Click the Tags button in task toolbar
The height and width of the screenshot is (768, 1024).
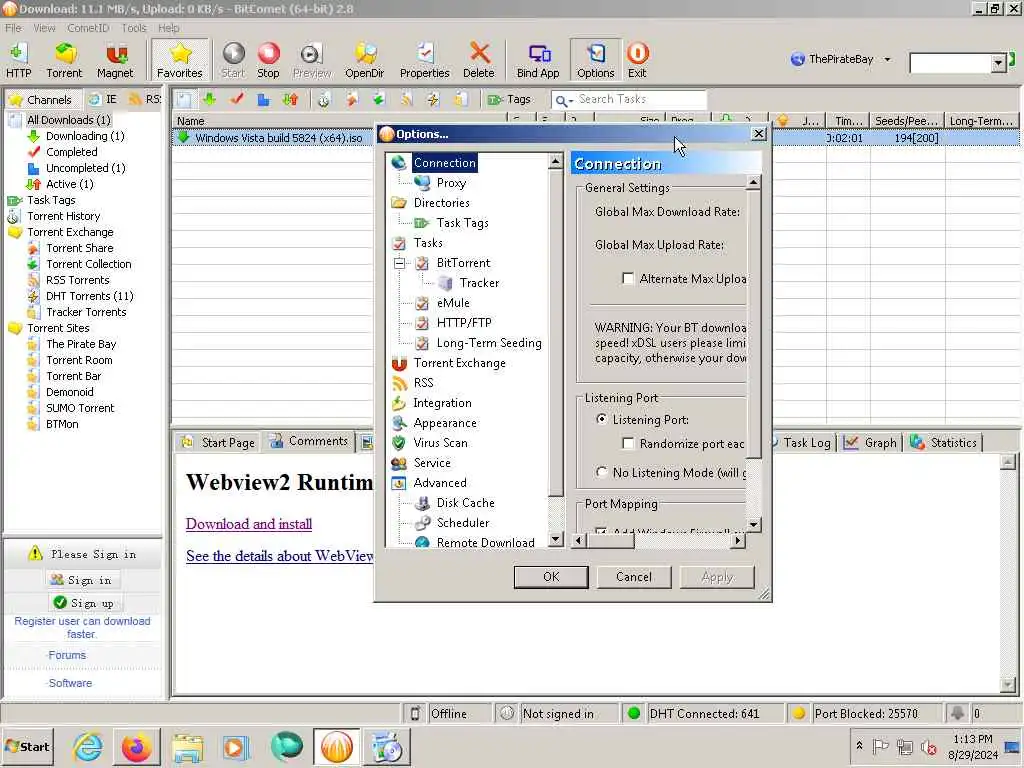[x=510, y=99]
